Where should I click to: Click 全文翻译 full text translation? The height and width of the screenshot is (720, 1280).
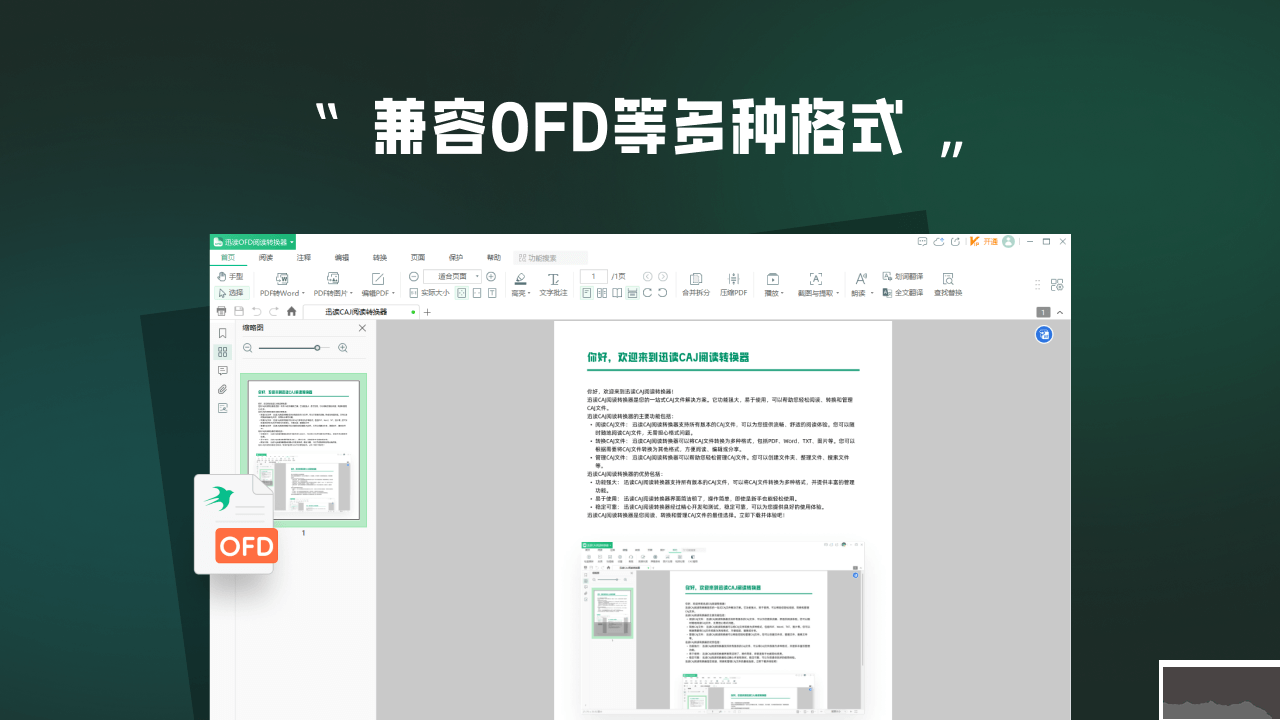pos(902,293)
